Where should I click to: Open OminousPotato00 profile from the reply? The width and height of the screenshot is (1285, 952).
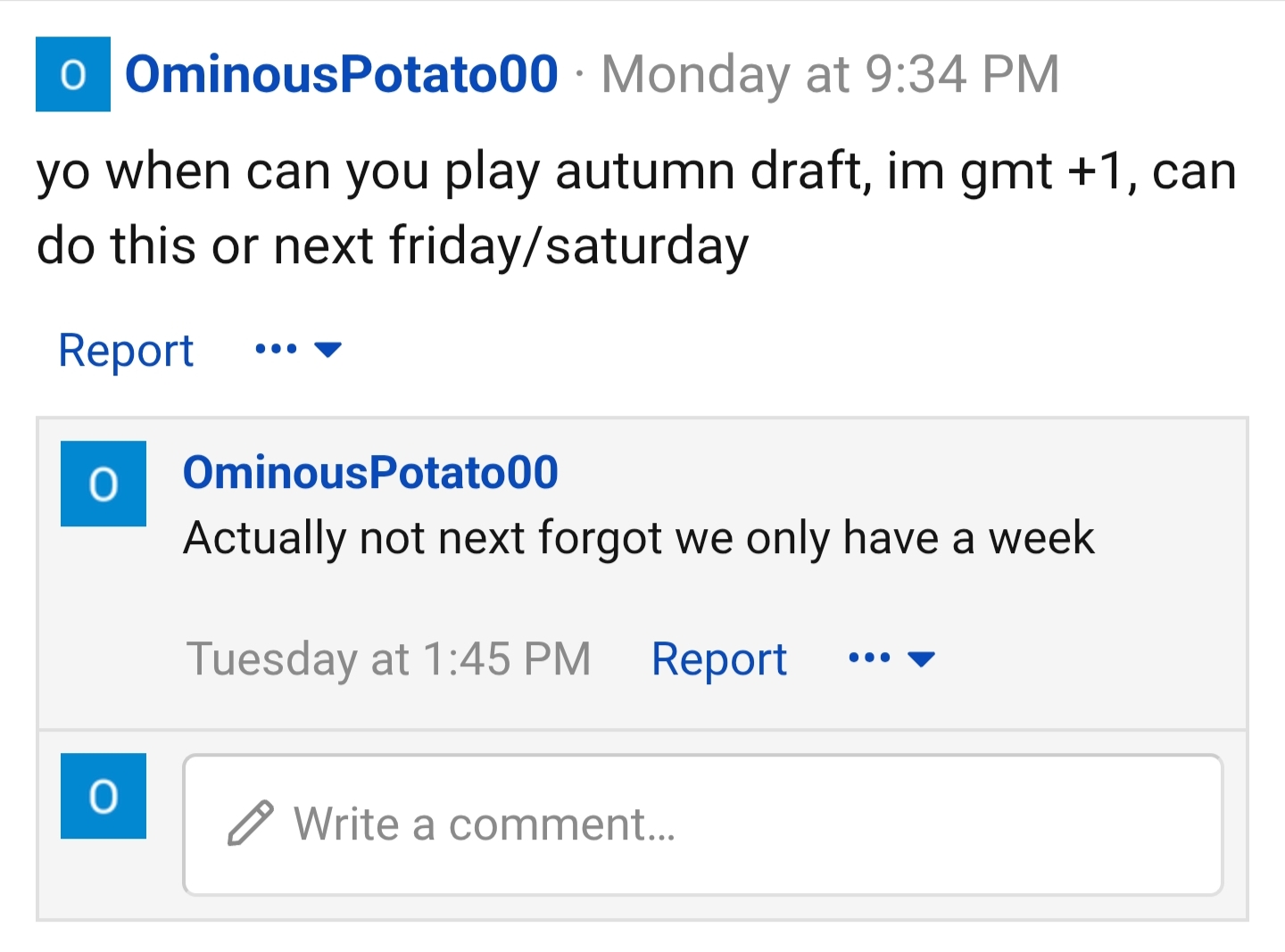click(370, 472)
